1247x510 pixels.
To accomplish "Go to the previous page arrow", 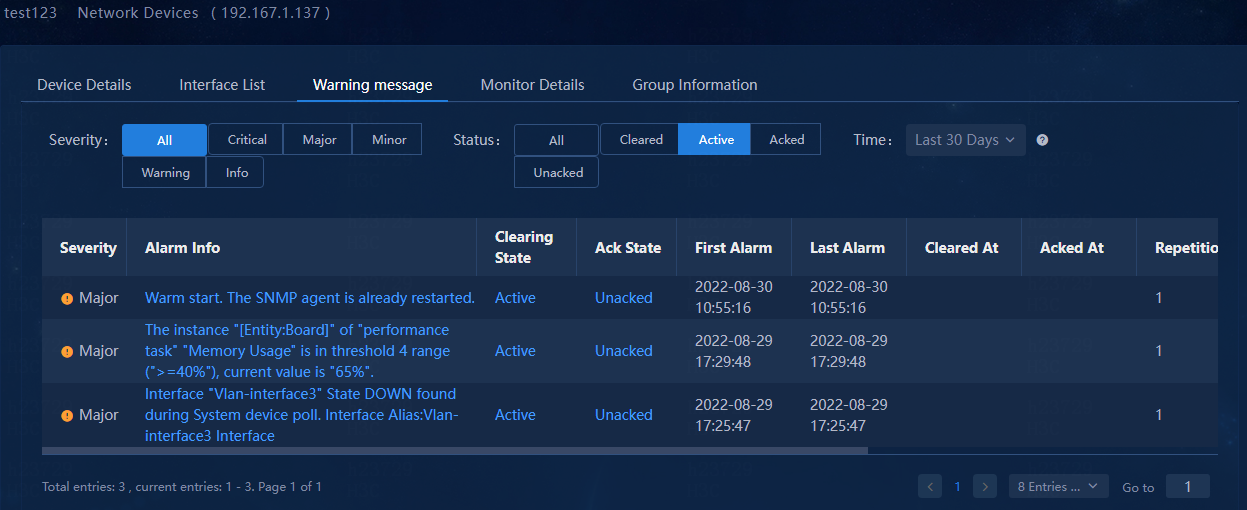I will [930, 486].
